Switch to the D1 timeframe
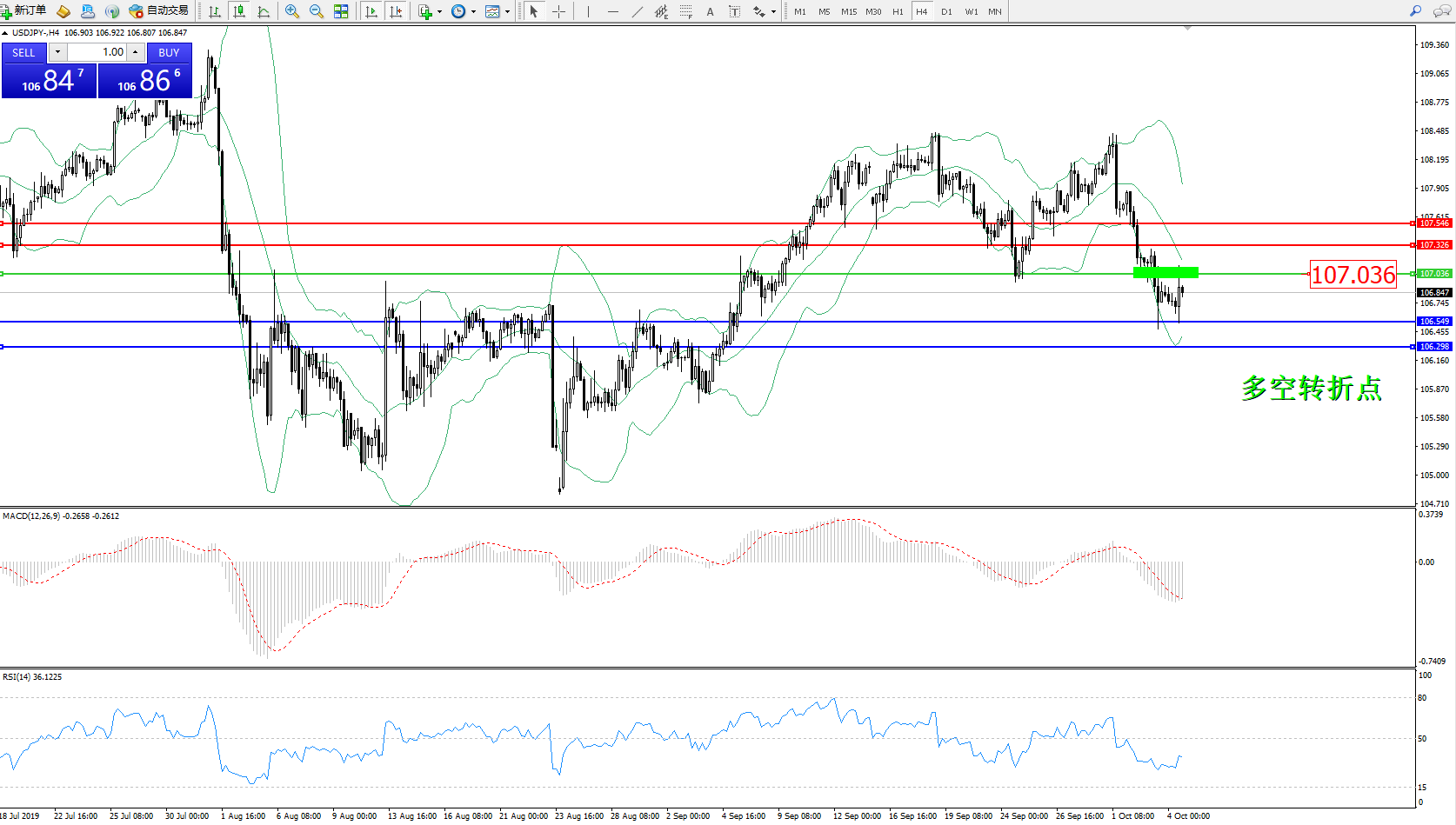The image size is (1456, 825). coord(946,11)
